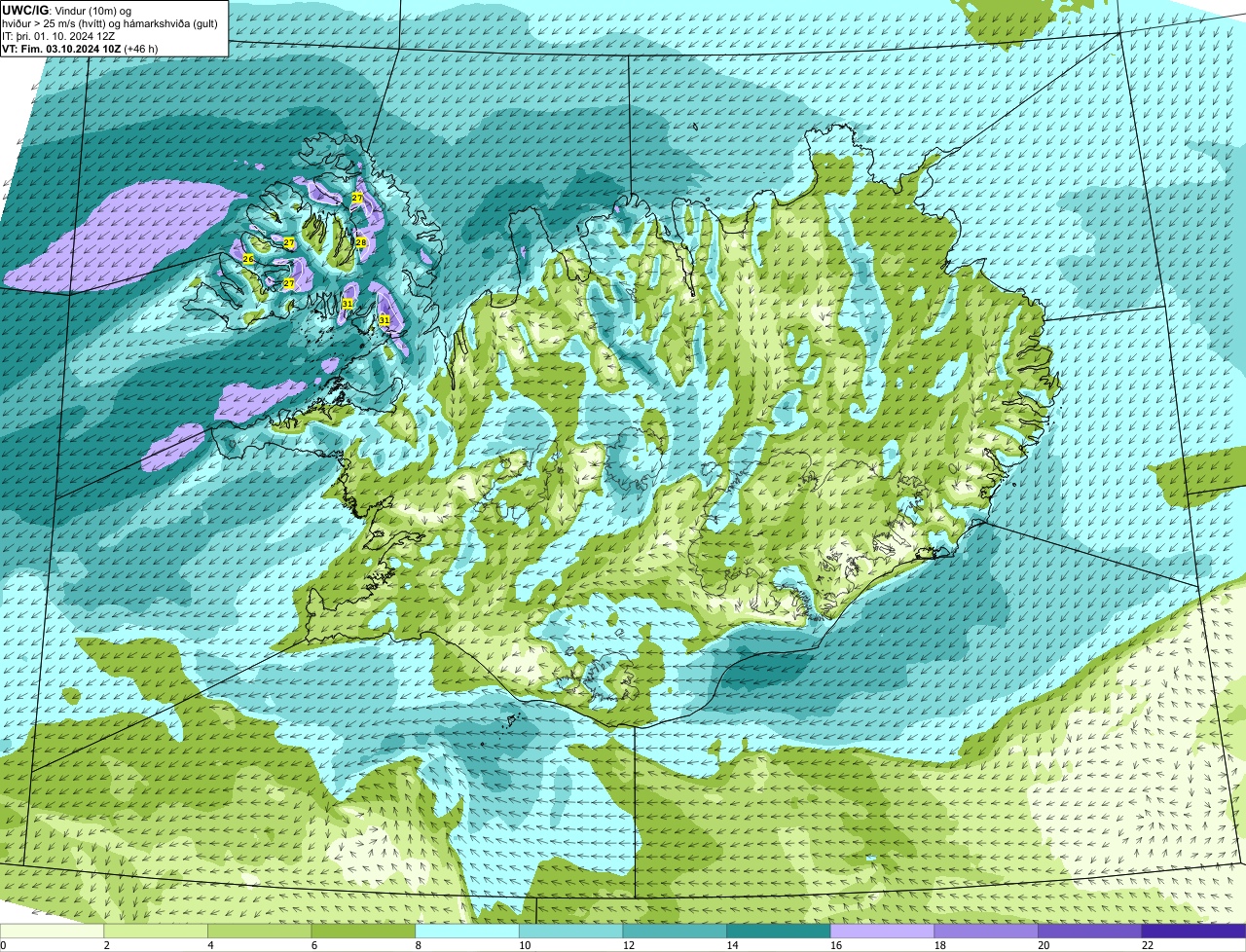Click the yellow gust label 26
Screen dimensions: 1246x952
[248, 259]
